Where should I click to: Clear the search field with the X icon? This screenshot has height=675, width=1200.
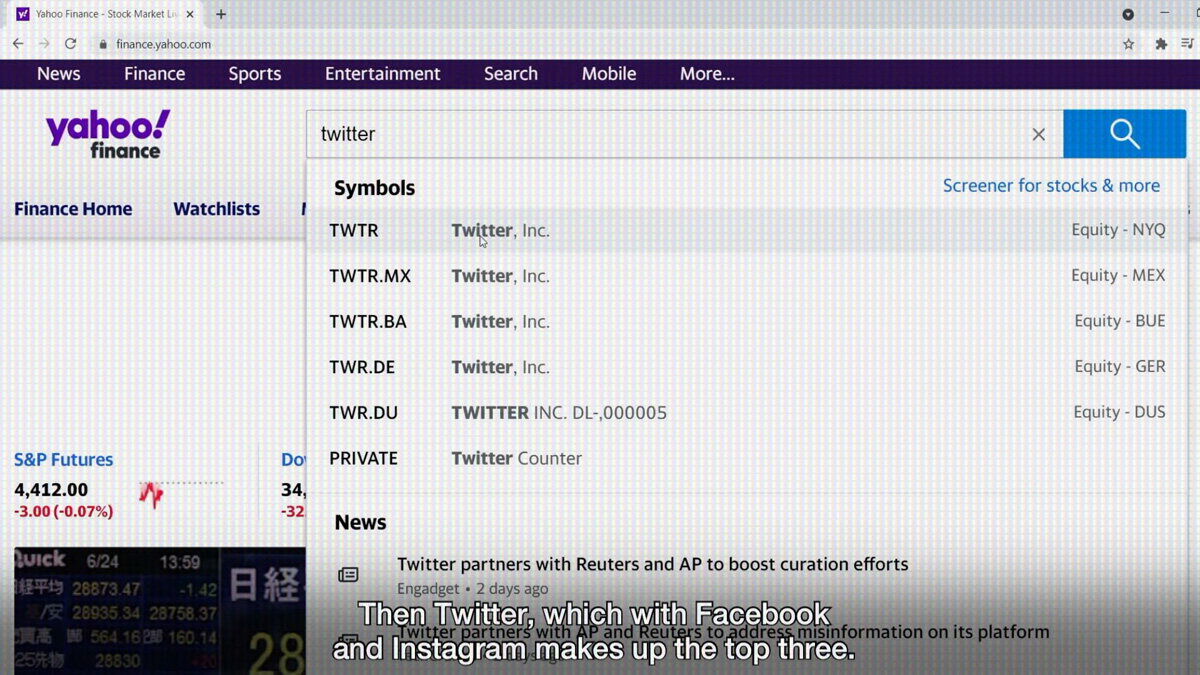point(1038,134)
